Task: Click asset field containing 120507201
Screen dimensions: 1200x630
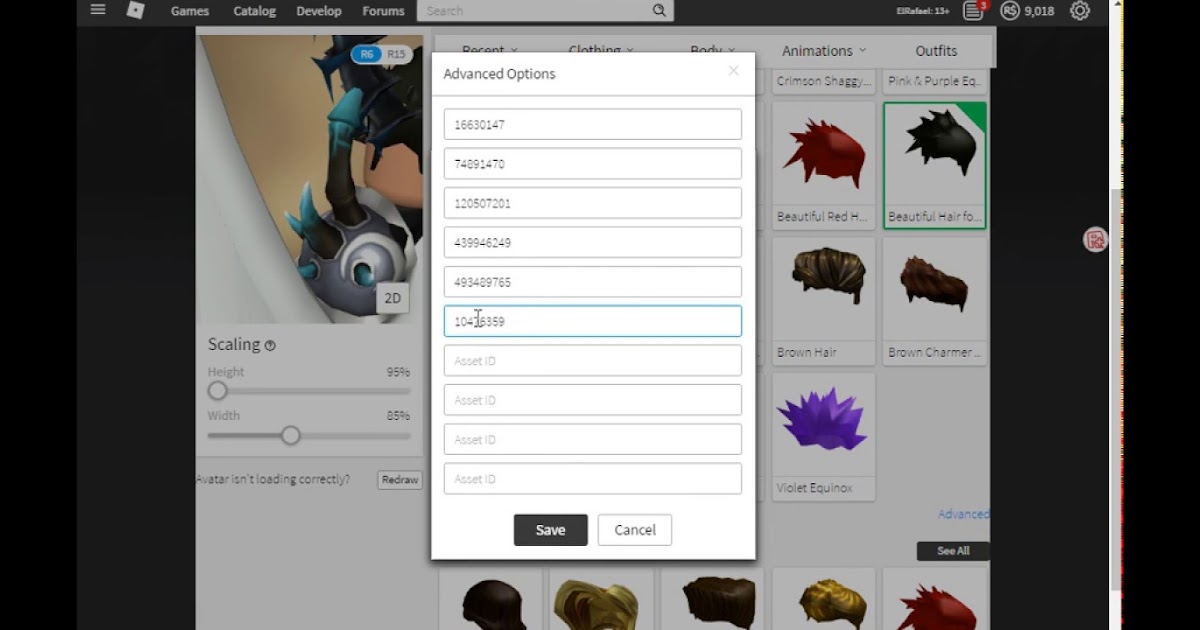Action: [x=593, y=203]
